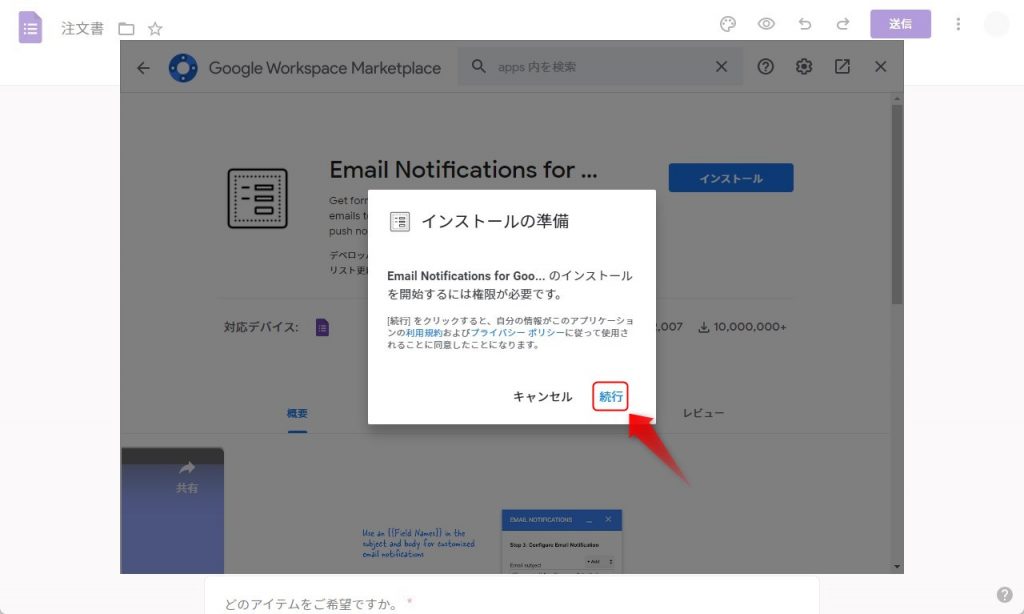Image resolution: width=1024 pixels, height=614 pixels.
Task: Click the Email Notifications for ... heading
Action: 463,170
